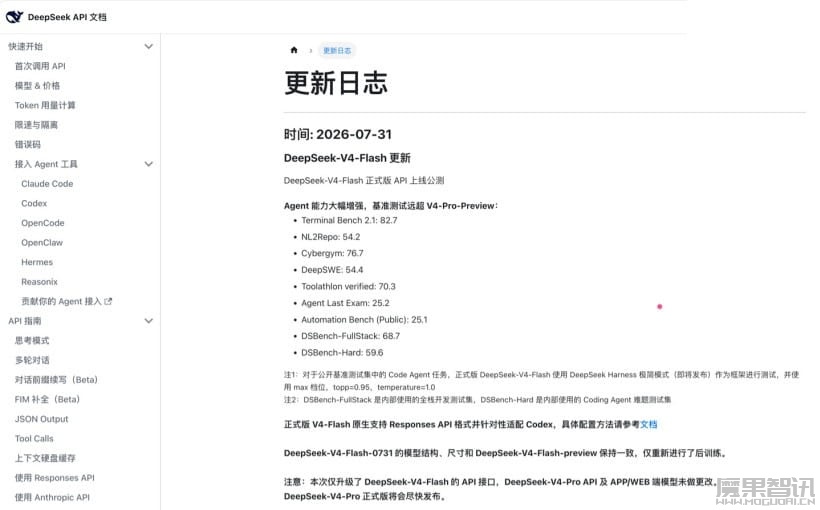Click the 时间: 2026-07-31 heading
This screenshot has width=820, height=510.
click(x=338, y=134)
